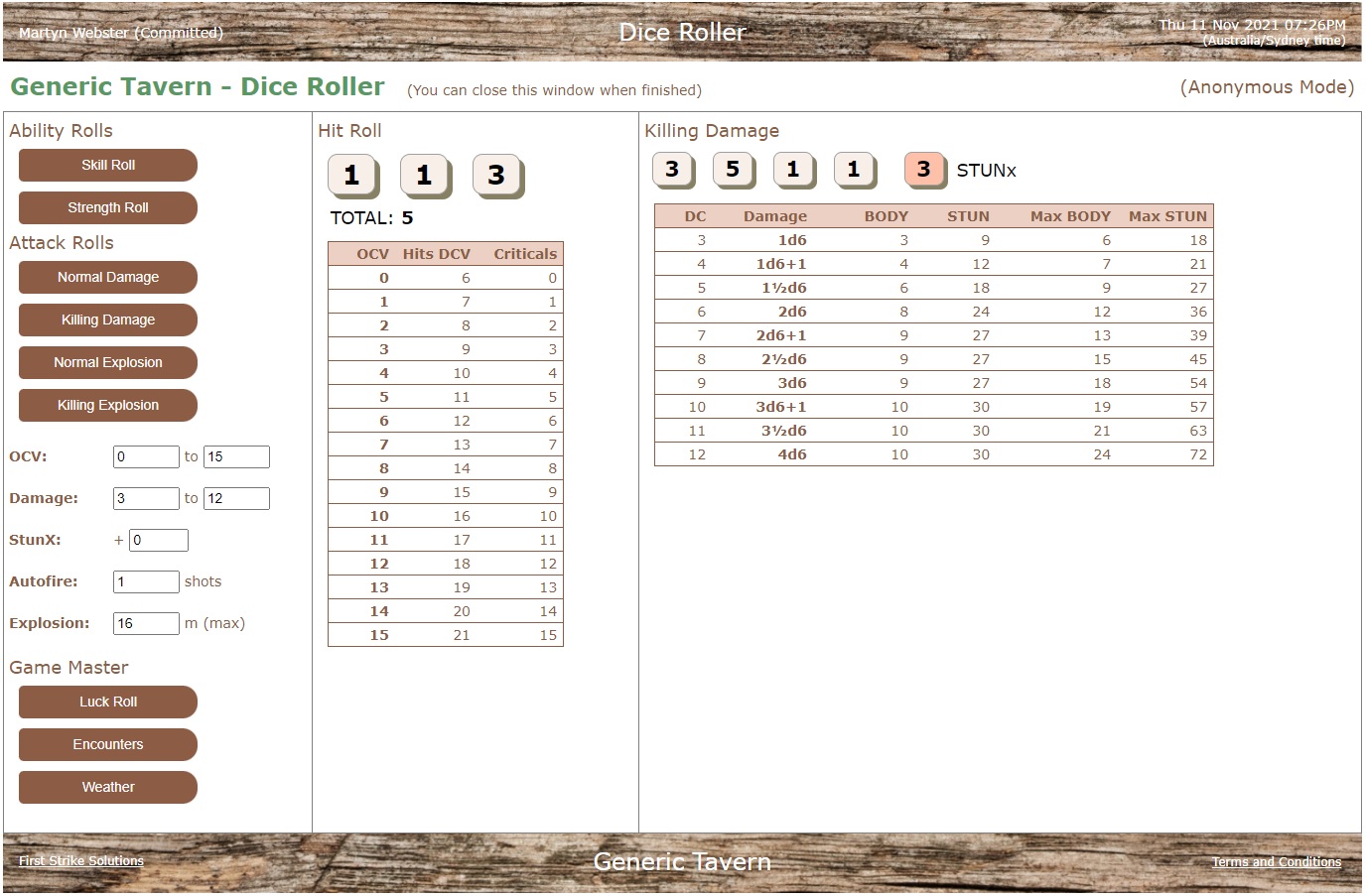Screen dimensions: 1366x896
Task: Select the StunX bonus field
Action: (x=158, y=541)
